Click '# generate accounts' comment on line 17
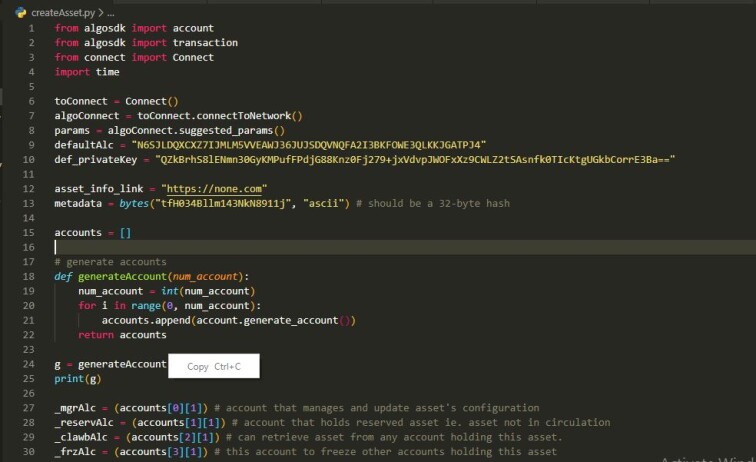The width and height of the screenshot is (756, 462). coord(110,262)
